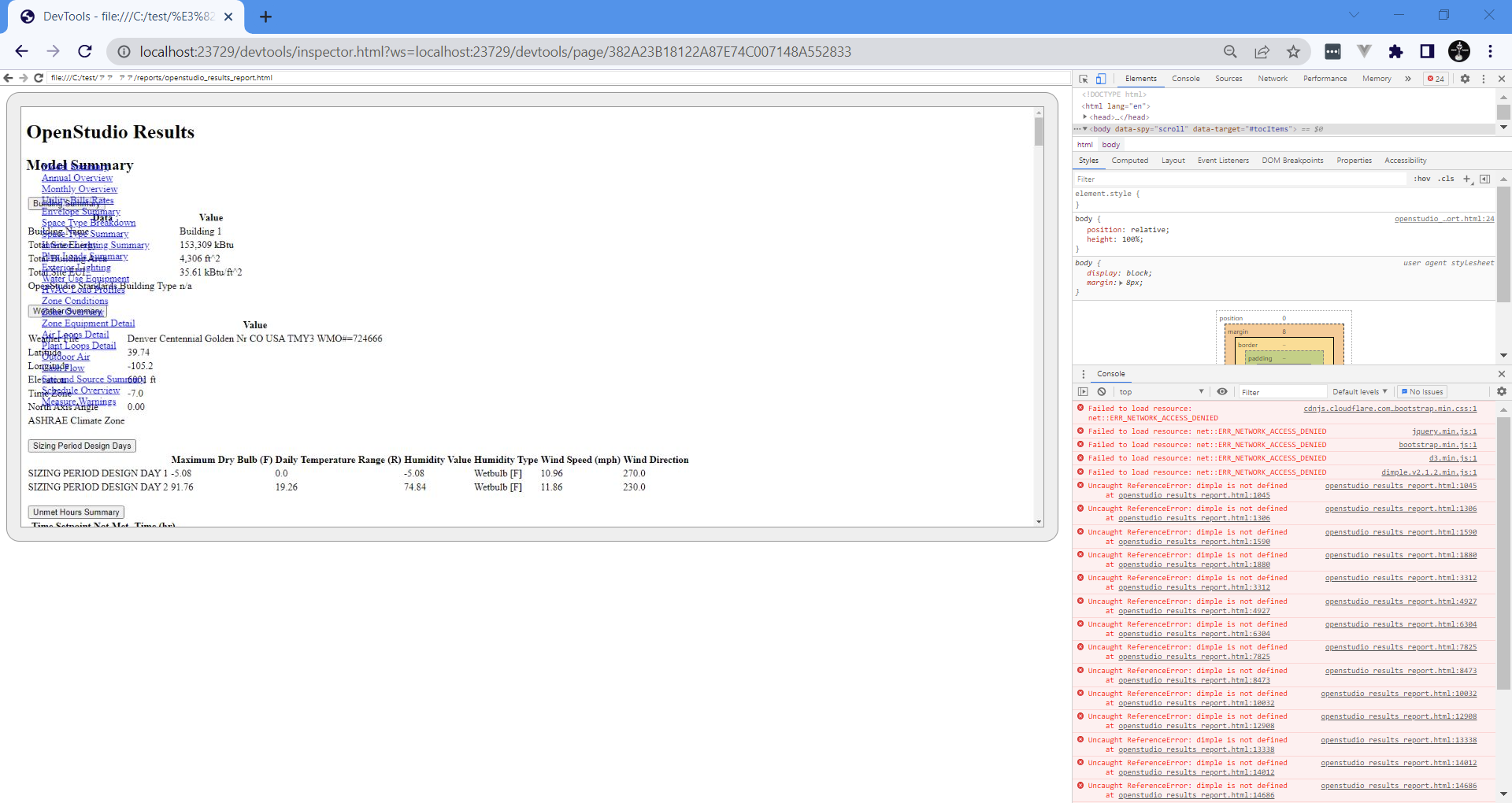Open DevTools settings gear
Screen dimensions: 1512x803
pyautogui.click(x=1465, y=79)
